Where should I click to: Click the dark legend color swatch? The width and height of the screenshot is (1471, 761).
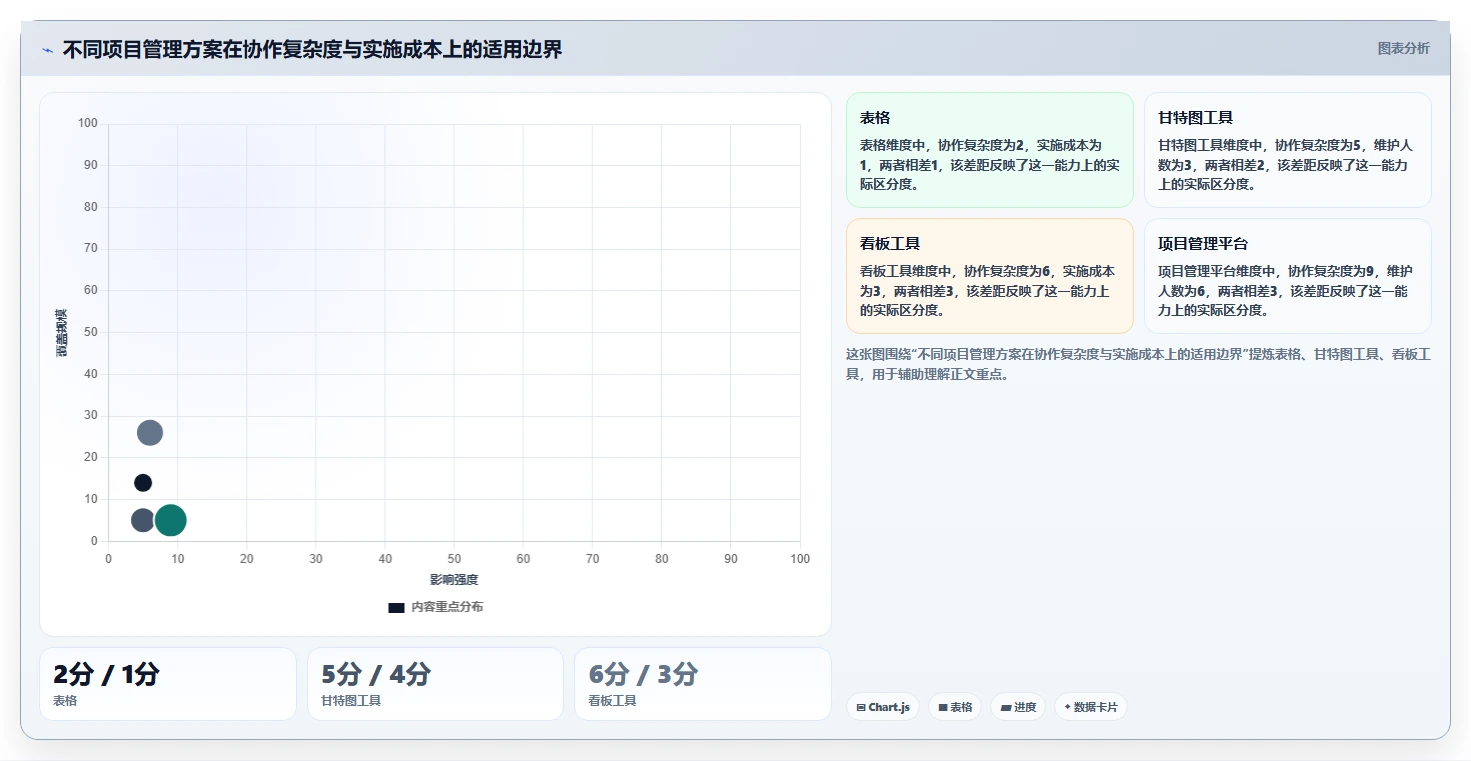click(x=396, y=607)
